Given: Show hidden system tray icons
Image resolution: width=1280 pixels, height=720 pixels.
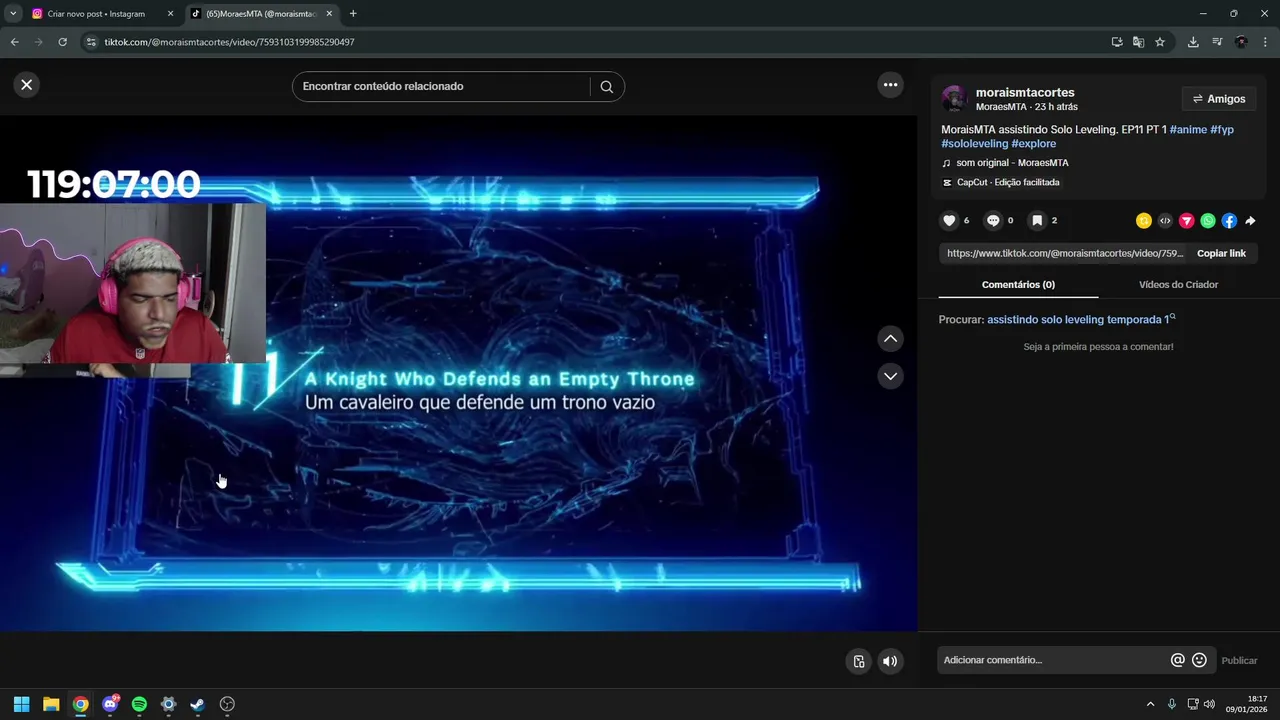Looking at the screenshot, I should click(1150, 704).
